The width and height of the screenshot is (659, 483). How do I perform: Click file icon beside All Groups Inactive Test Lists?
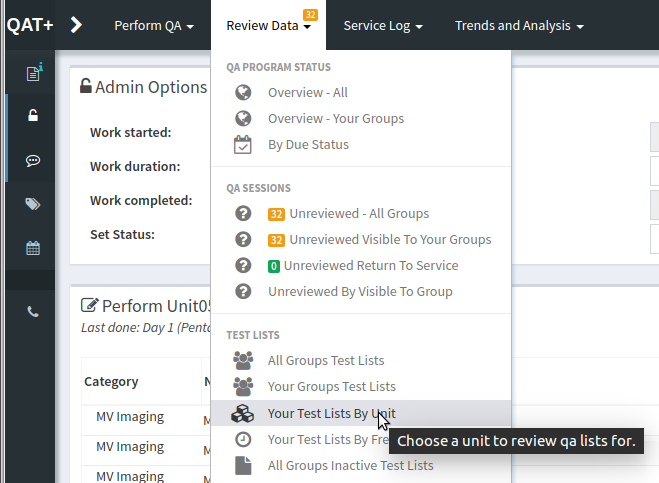pos(243,466)
